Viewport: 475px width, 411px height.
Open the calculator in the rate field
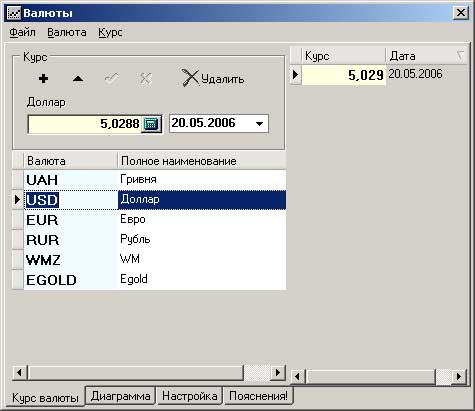click(151, 124)
